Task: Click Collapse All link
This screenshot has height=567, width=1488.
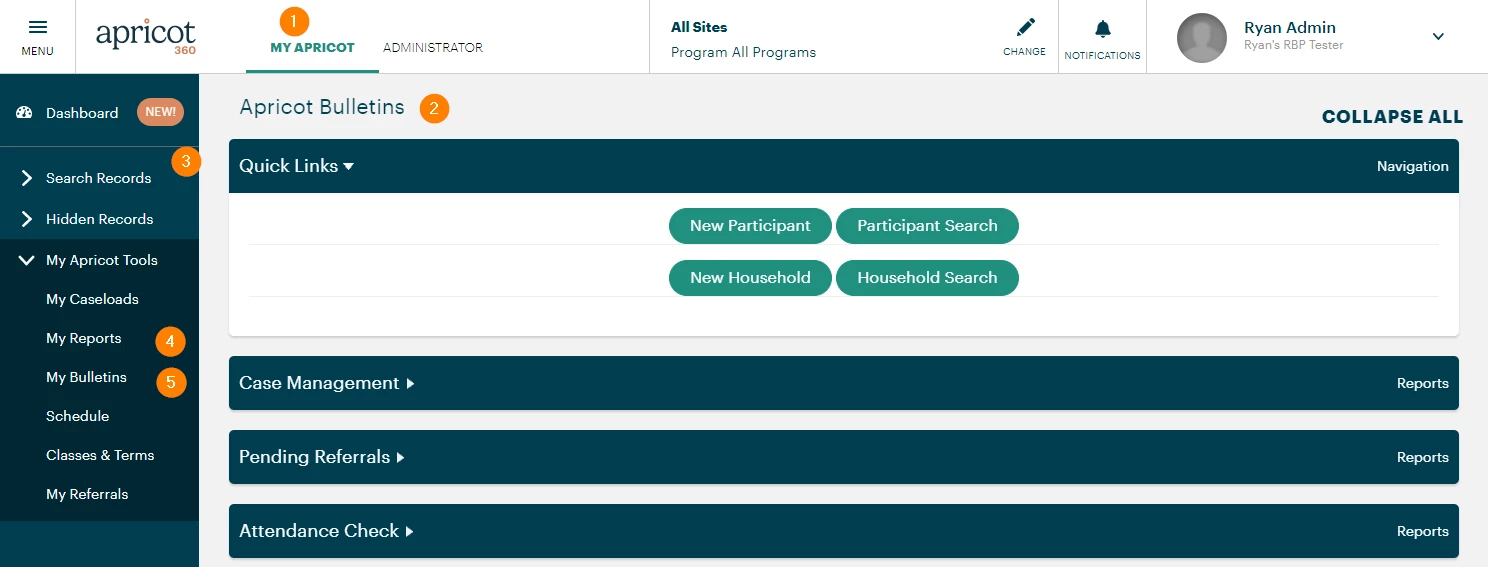Action: point(1392,117)
